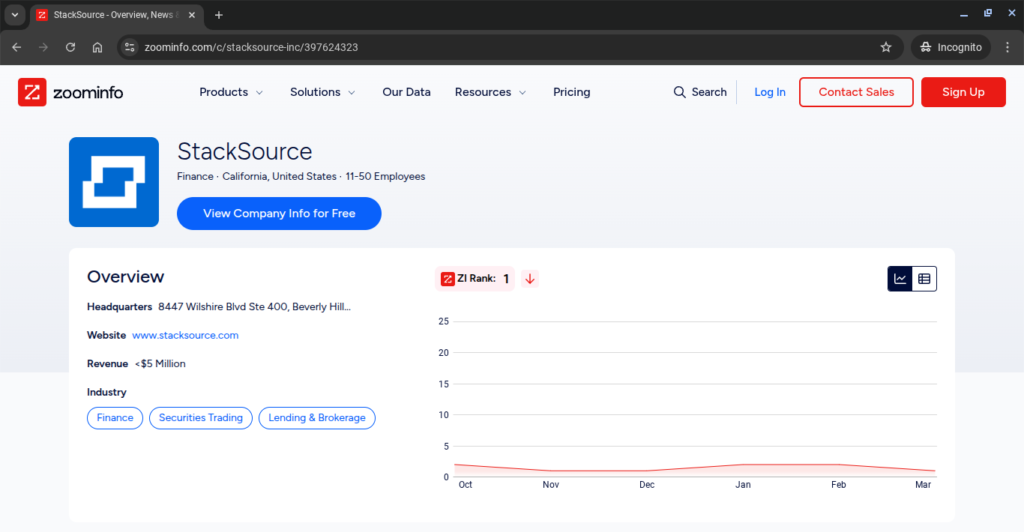Open the Our Data page
Image resolution: width=1024 pixels, height=532 pixels.
[x=406, y=92]
